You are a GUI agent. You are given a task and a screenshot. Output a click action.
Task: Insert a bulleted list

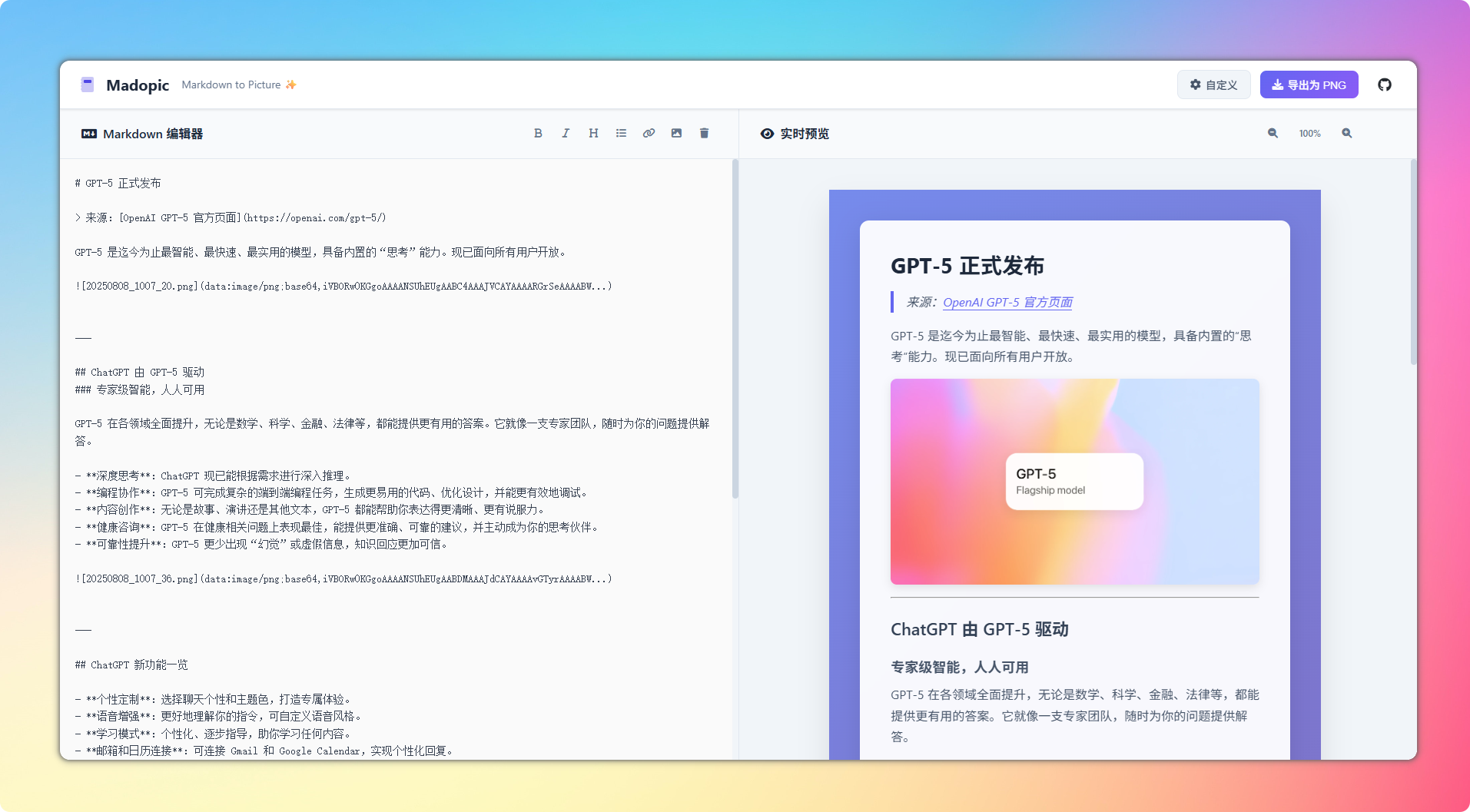[621, 133]
